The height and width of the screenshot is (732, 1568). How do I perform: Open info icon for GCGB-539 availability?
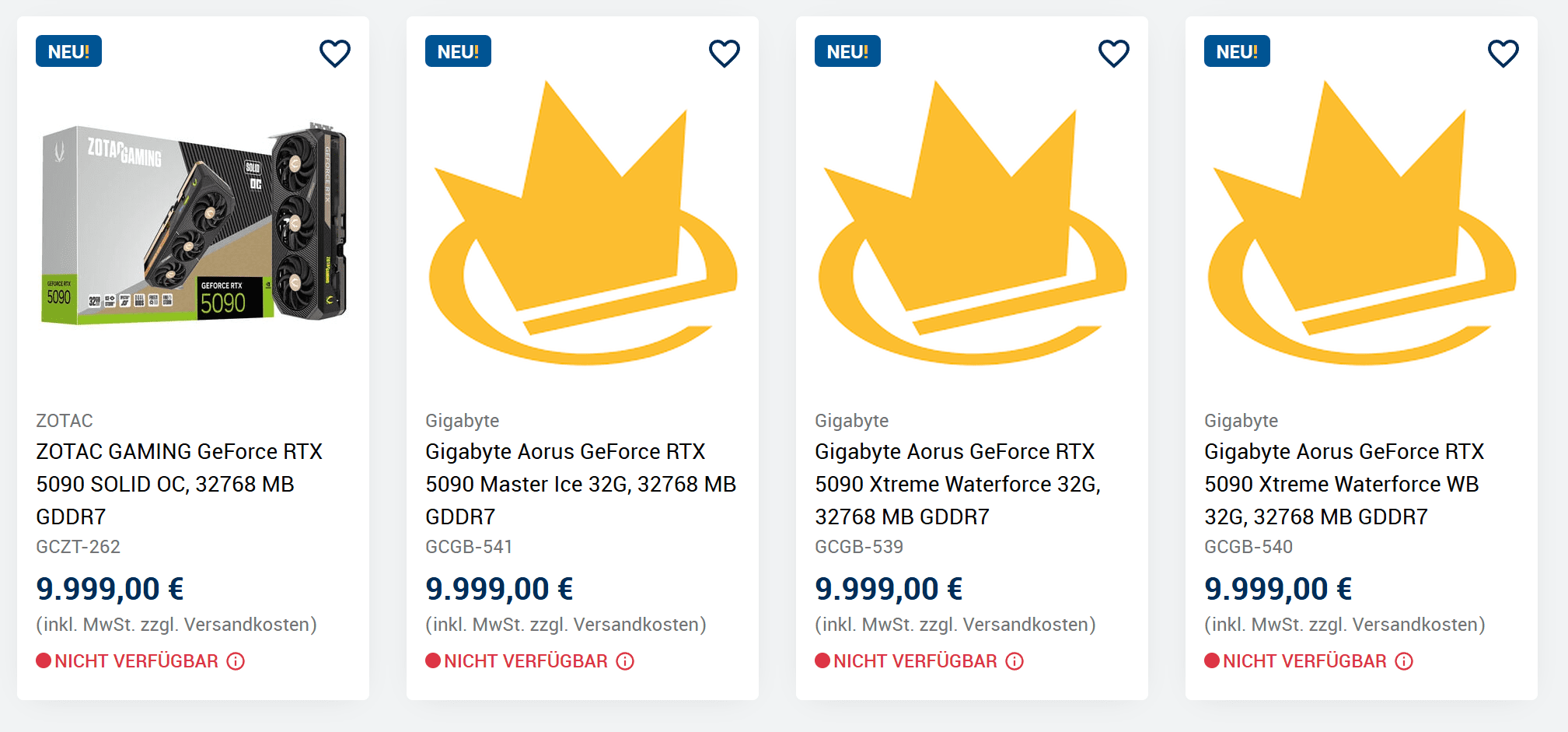[x=1014, y=661]
